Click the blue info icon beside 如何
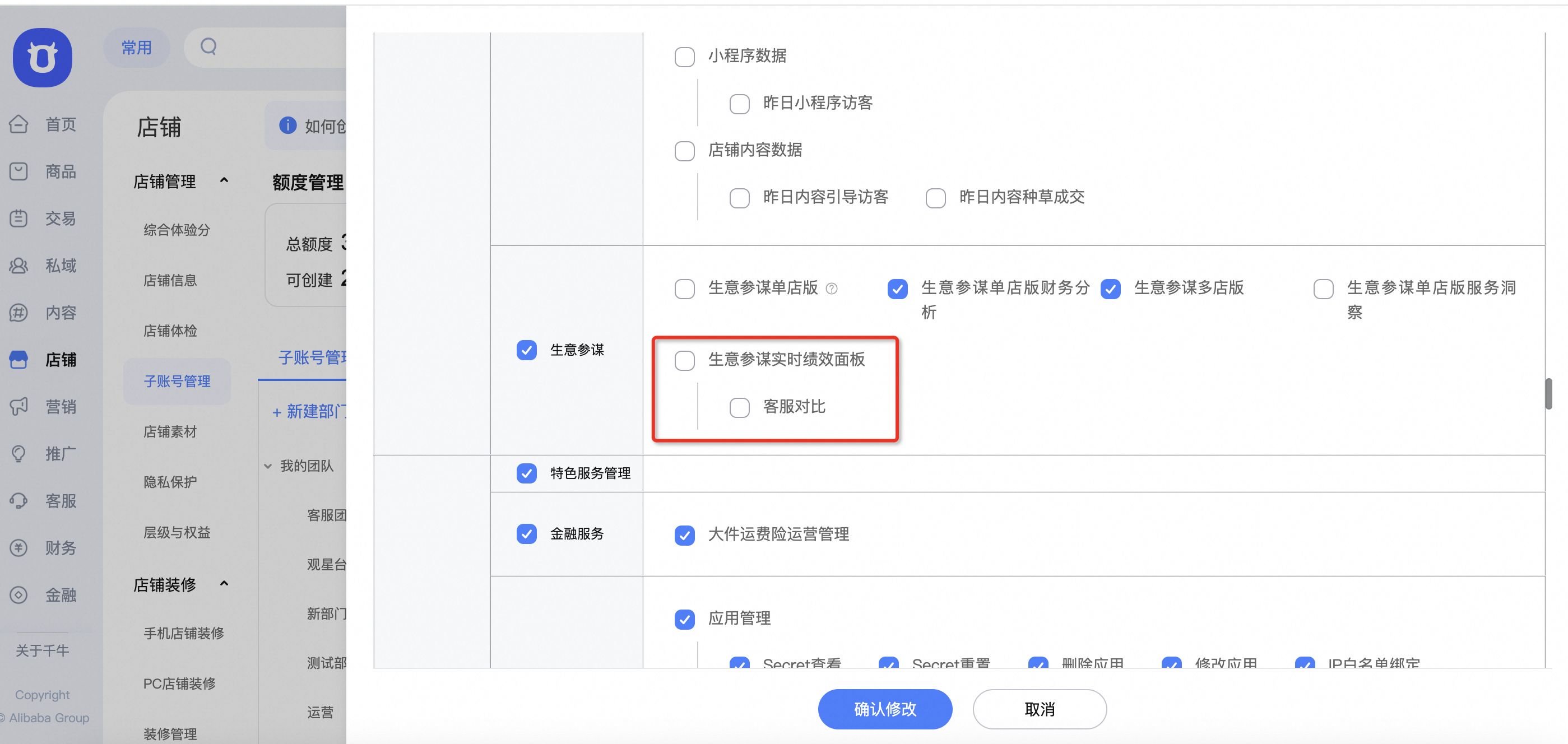The width and height of the screenshot is (1568, 744). pos(287,125)
